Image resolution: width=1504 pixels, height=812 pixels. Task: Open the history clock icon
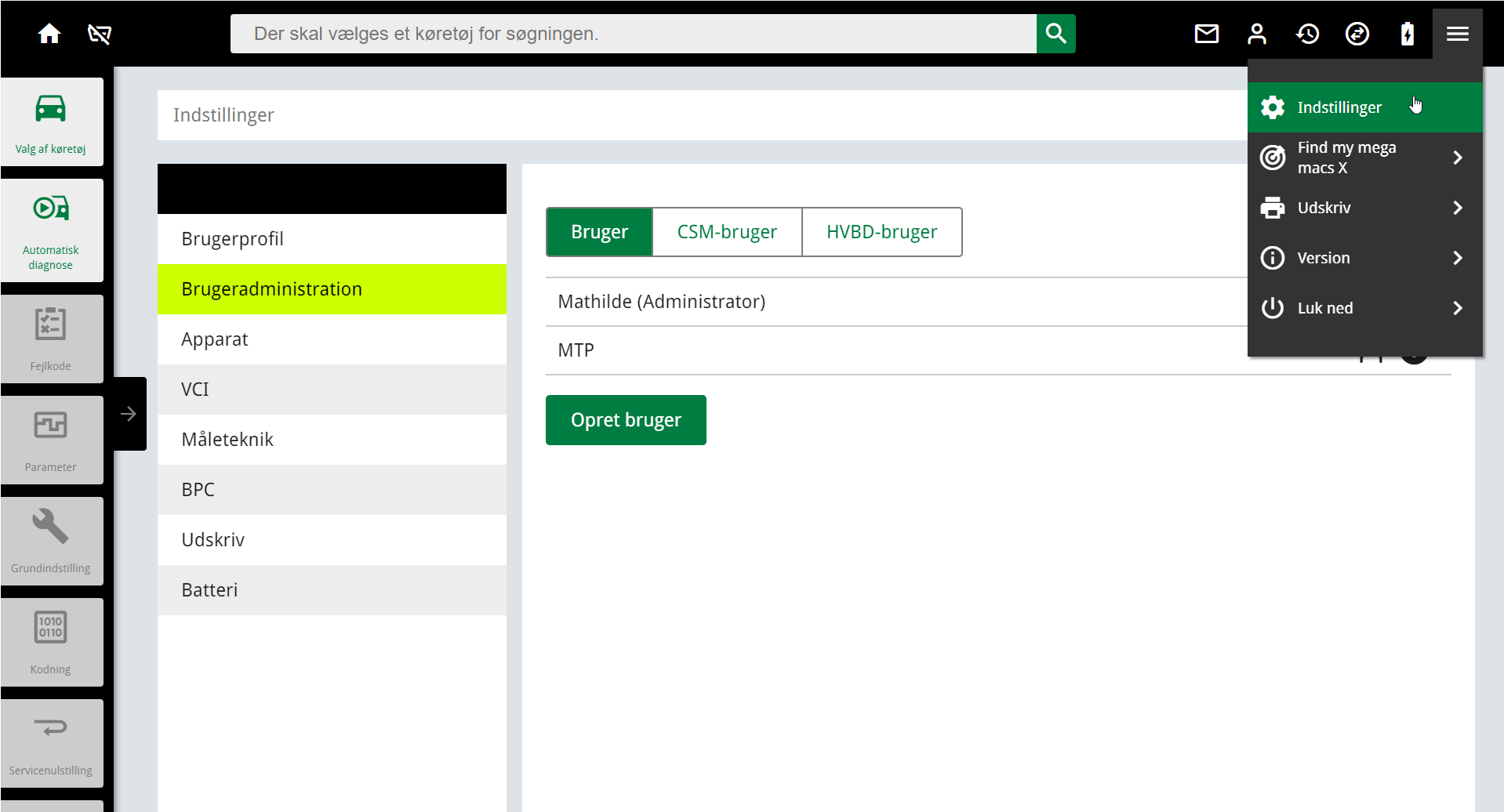(x=1307, y=34)
